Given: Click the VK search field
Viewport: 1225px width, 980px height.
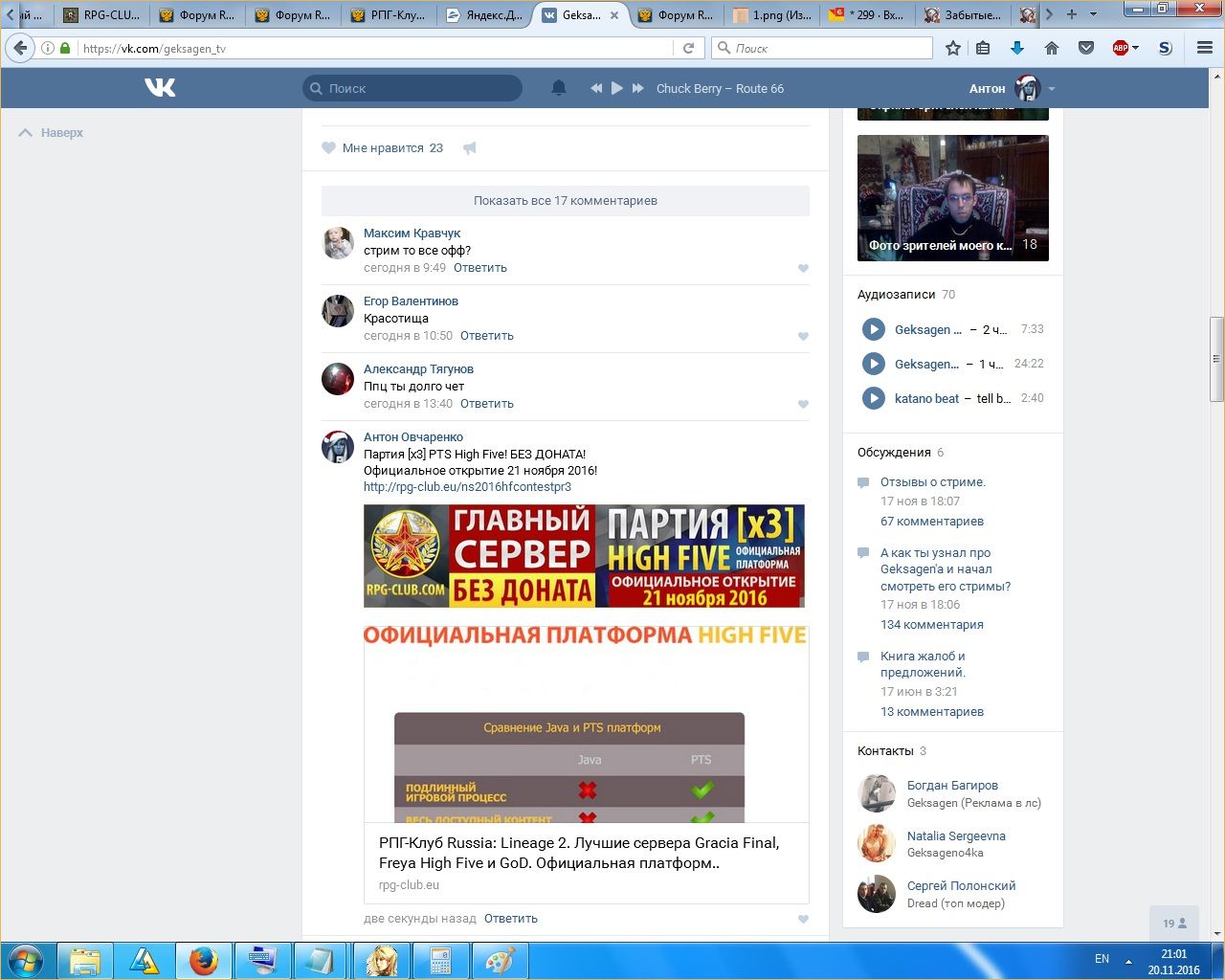Looking at the screenshot, I should coord(413,88).
